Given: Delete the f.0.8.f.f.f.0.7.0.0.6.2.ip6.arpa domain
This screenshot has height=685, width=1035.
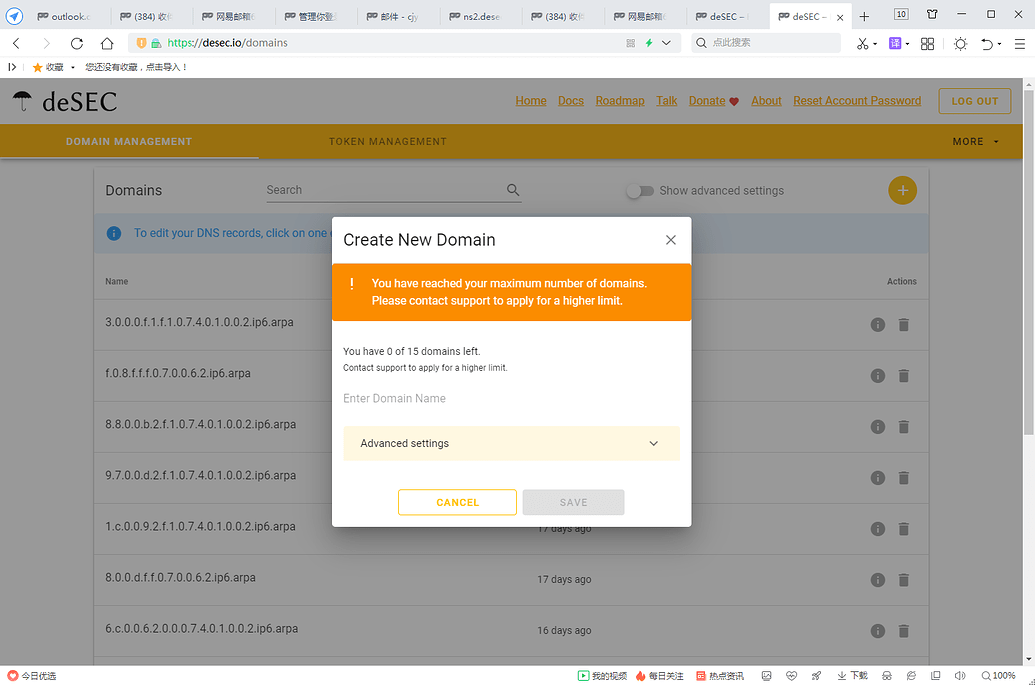Looking at the screenshot, I should pyautogui.click(x=903, y=375).
